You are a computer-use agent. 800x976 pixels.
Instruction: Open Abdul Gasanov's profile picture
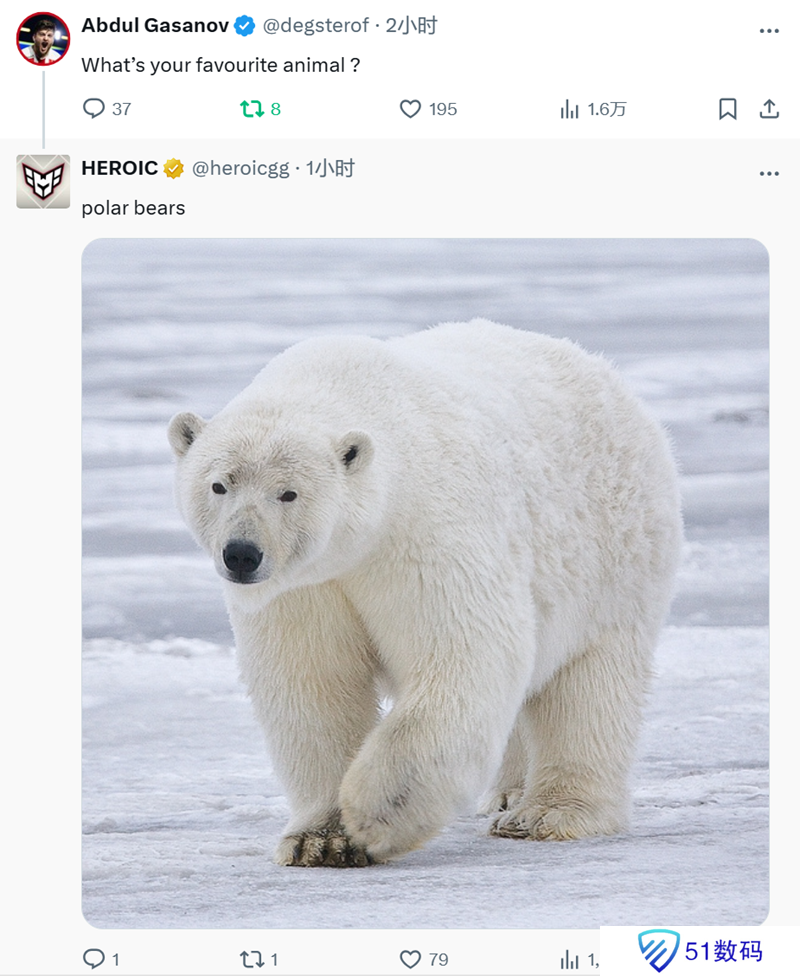43,39
